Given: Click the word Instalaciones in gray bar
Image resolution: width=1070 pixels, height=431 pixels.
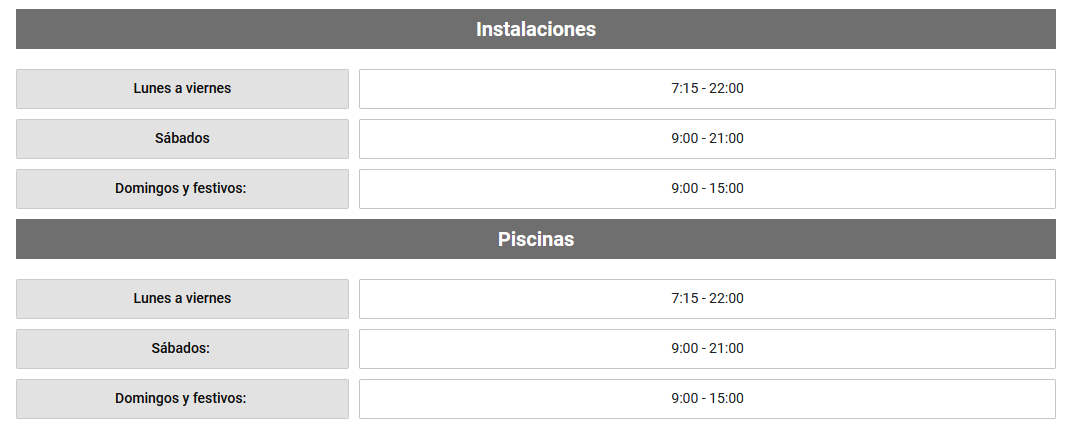Looking at the screenshot, I should 536,29.
